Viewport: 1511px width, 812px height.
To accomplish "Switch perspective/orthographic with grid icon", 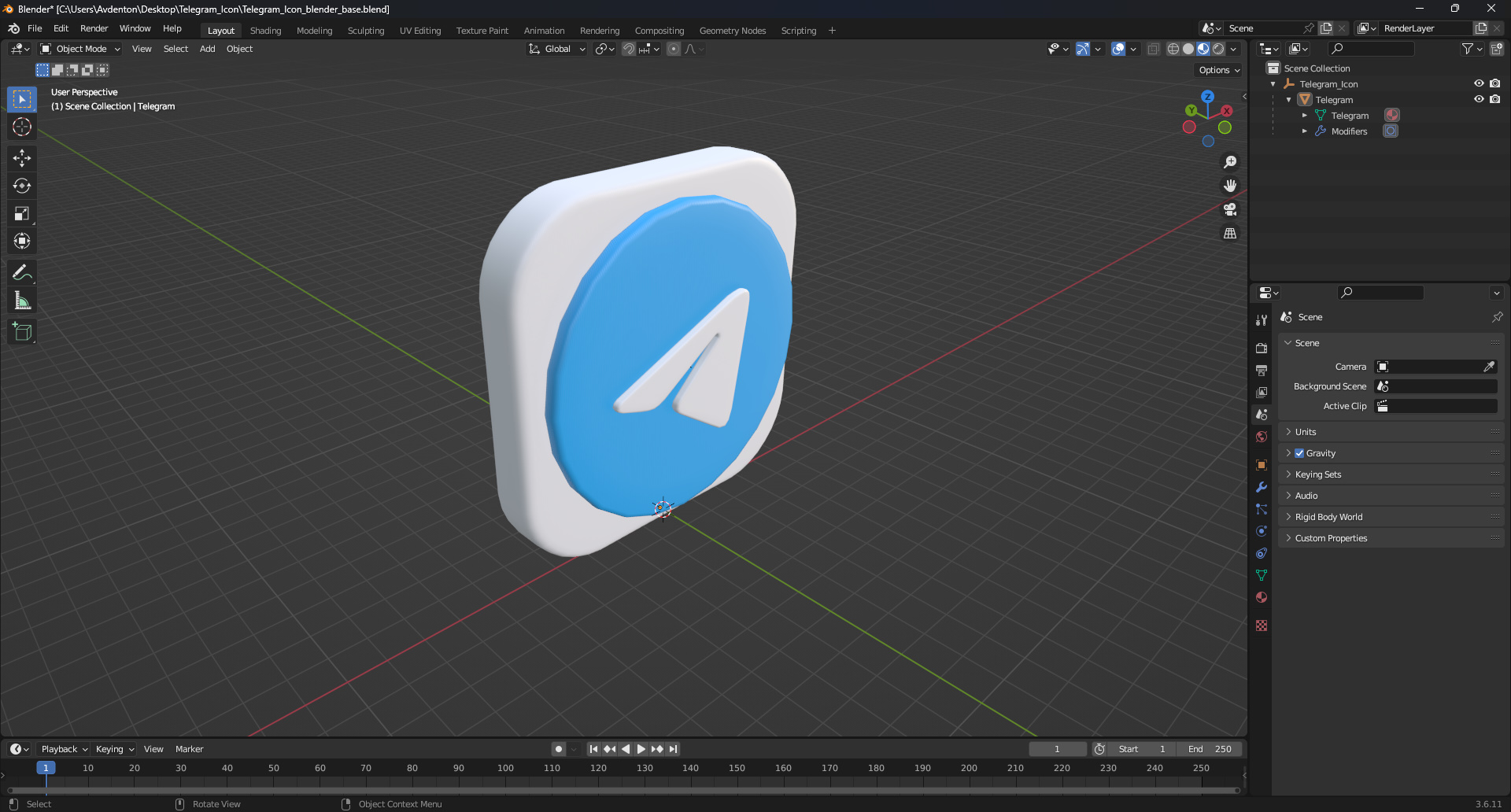I will [1230, 233].
